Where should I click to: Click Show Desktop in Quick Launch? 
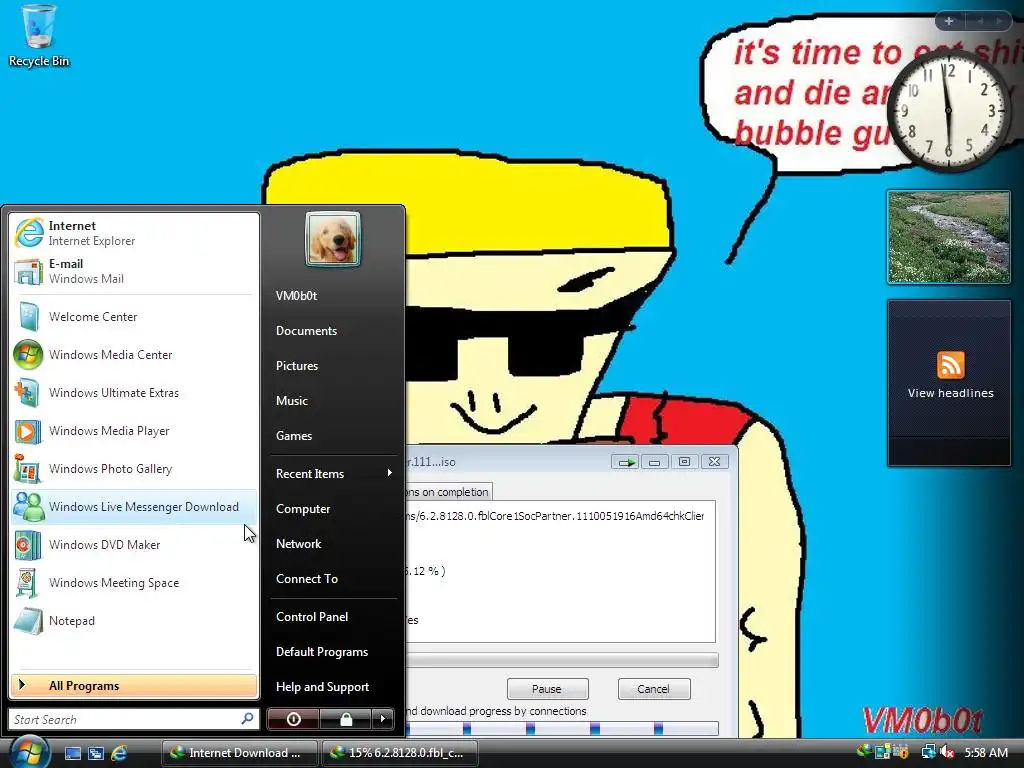(72, 753)
